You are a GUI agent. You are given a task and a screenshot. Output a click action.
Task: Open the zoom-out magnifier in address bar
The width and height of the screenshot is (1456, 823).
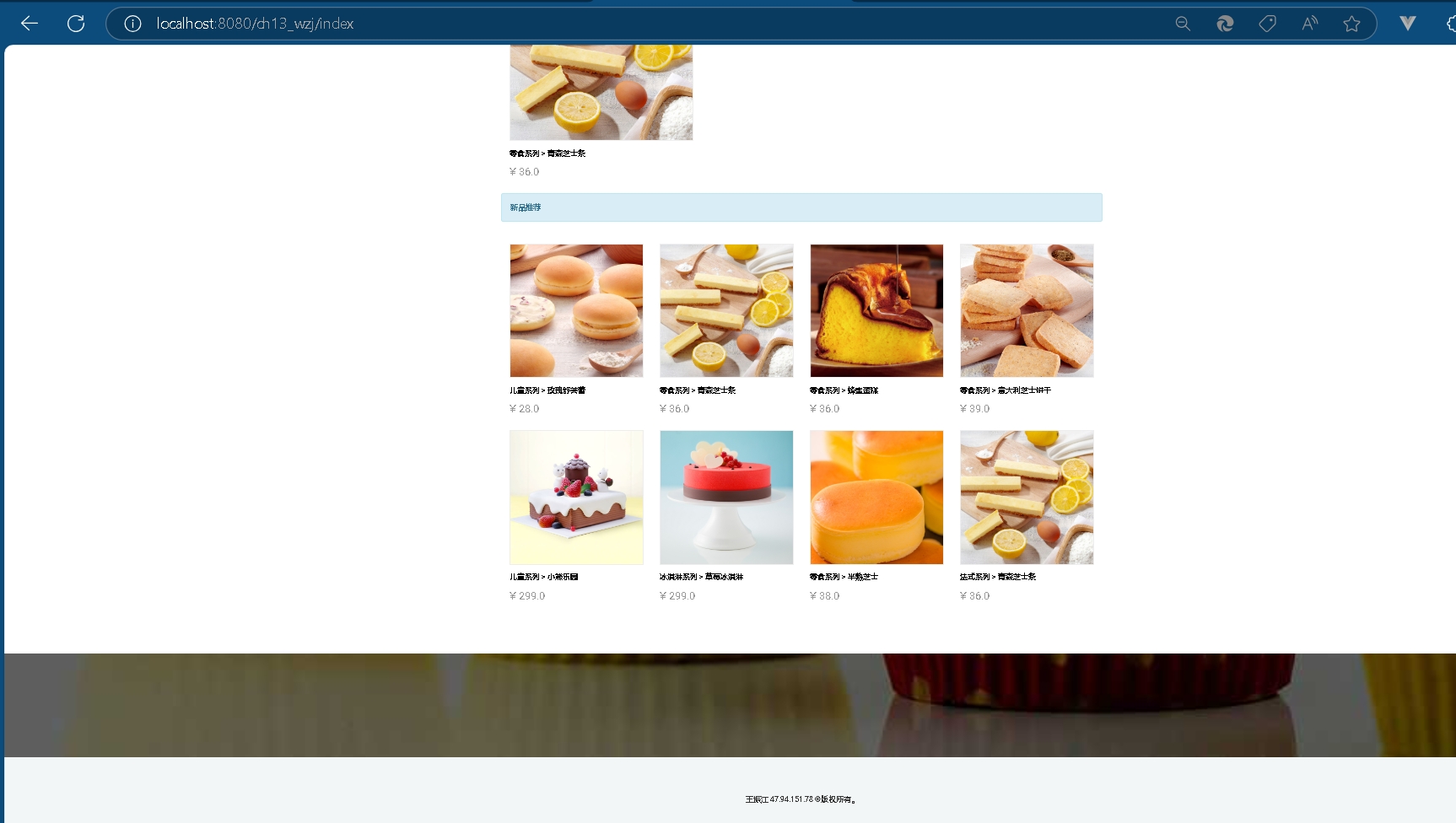(1183, 24)
